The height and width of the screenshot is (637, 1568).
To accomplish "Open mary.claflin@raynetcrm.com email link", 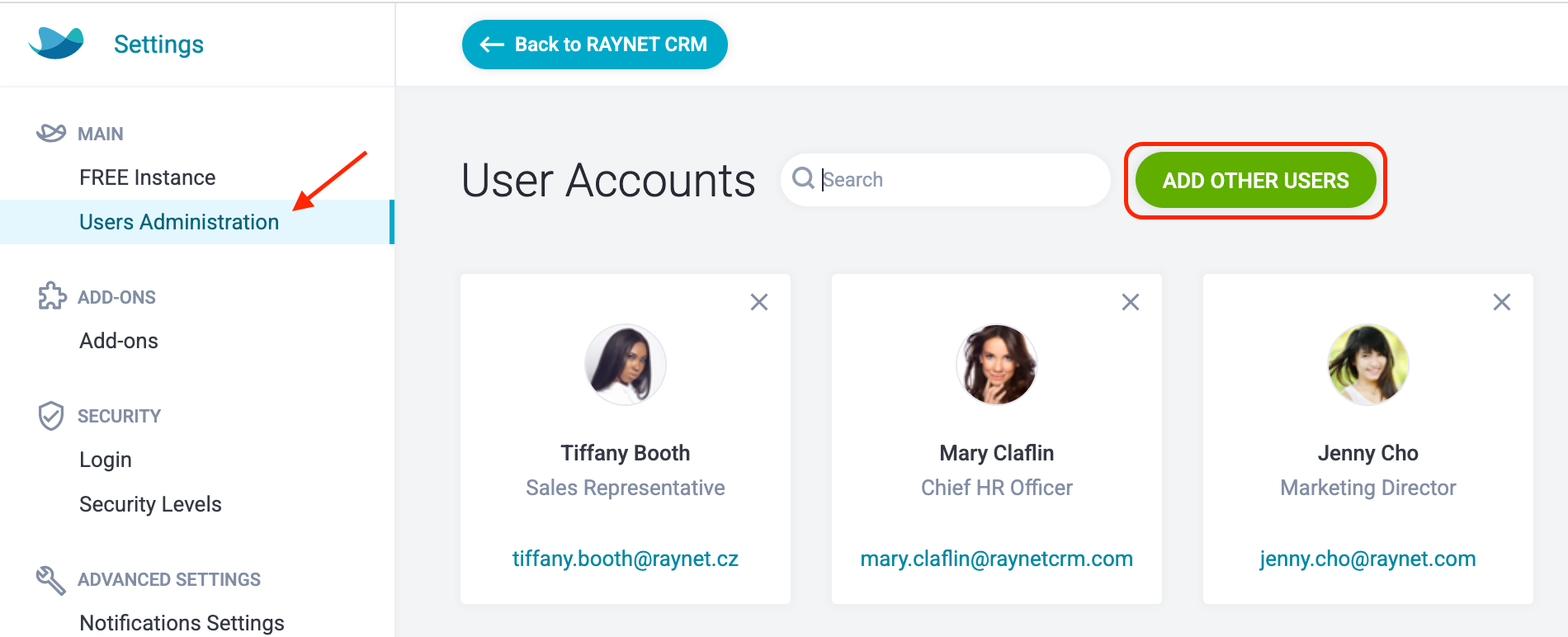I will coord(997,559).
